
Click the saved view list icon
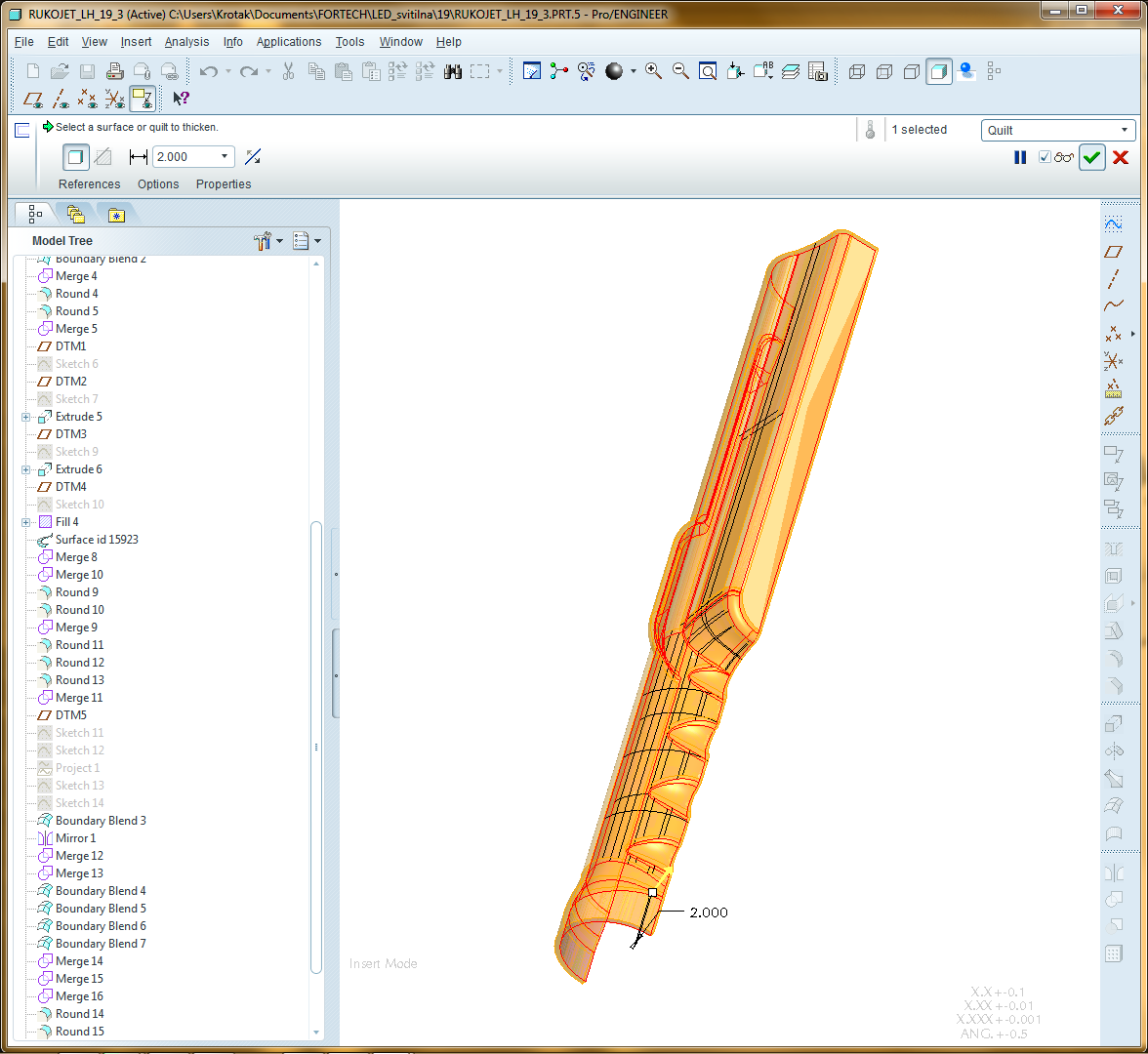pos(762,71)
